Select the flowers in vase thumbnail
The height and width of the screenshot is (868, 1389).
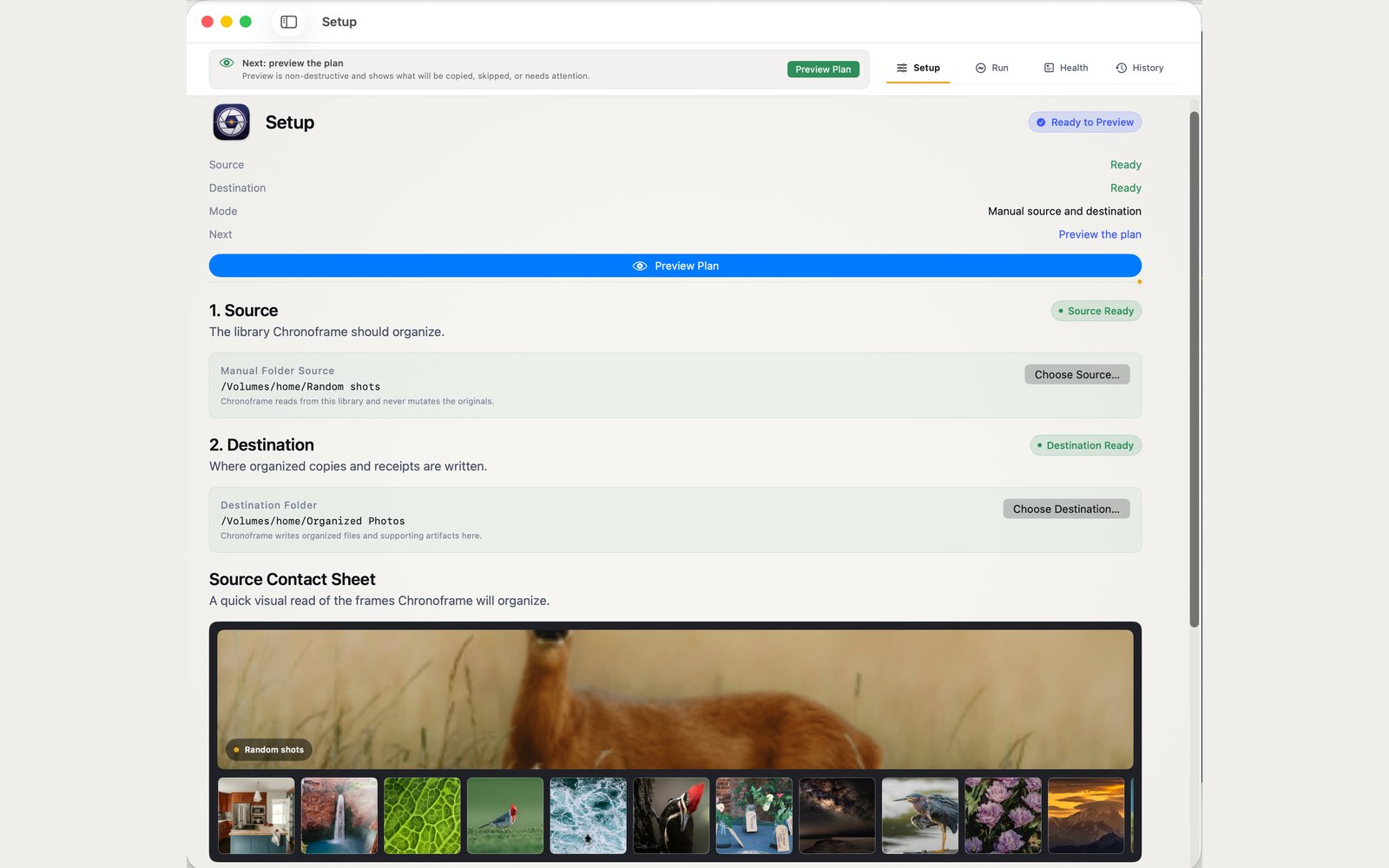click(754, 815)
